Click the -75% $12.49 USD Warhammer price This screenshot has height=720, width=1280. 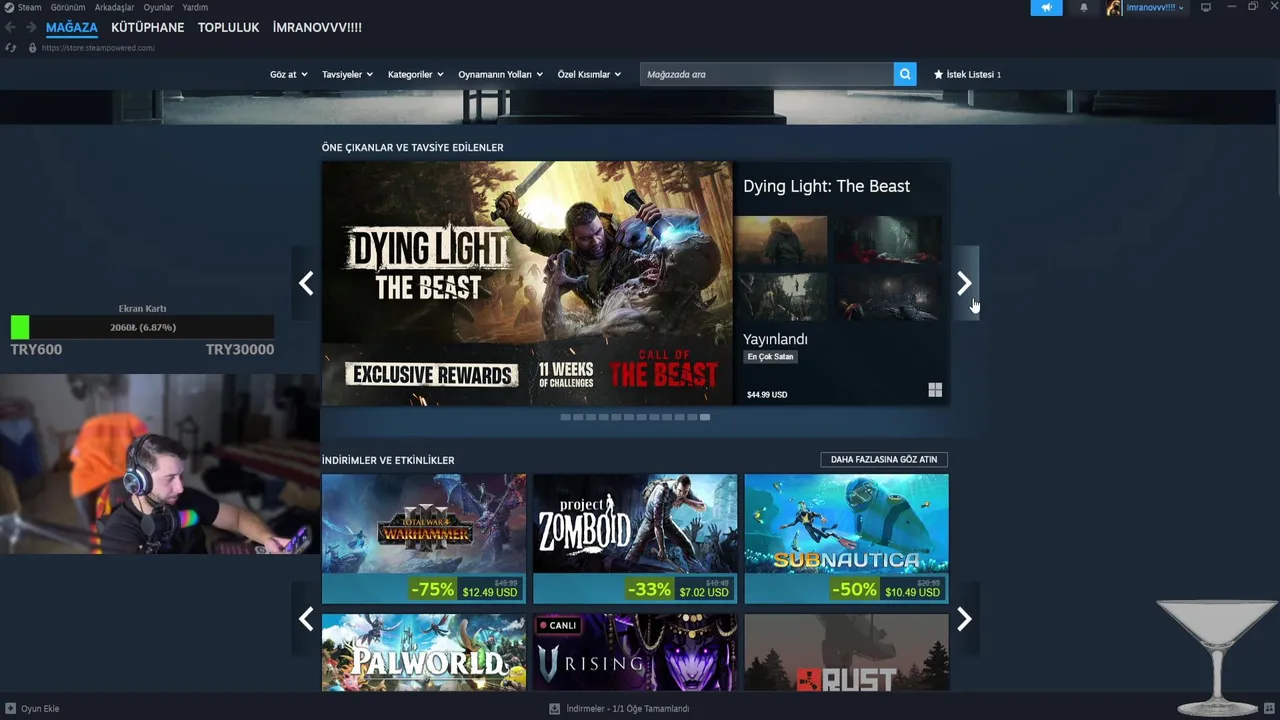click(x=465, y=590)
